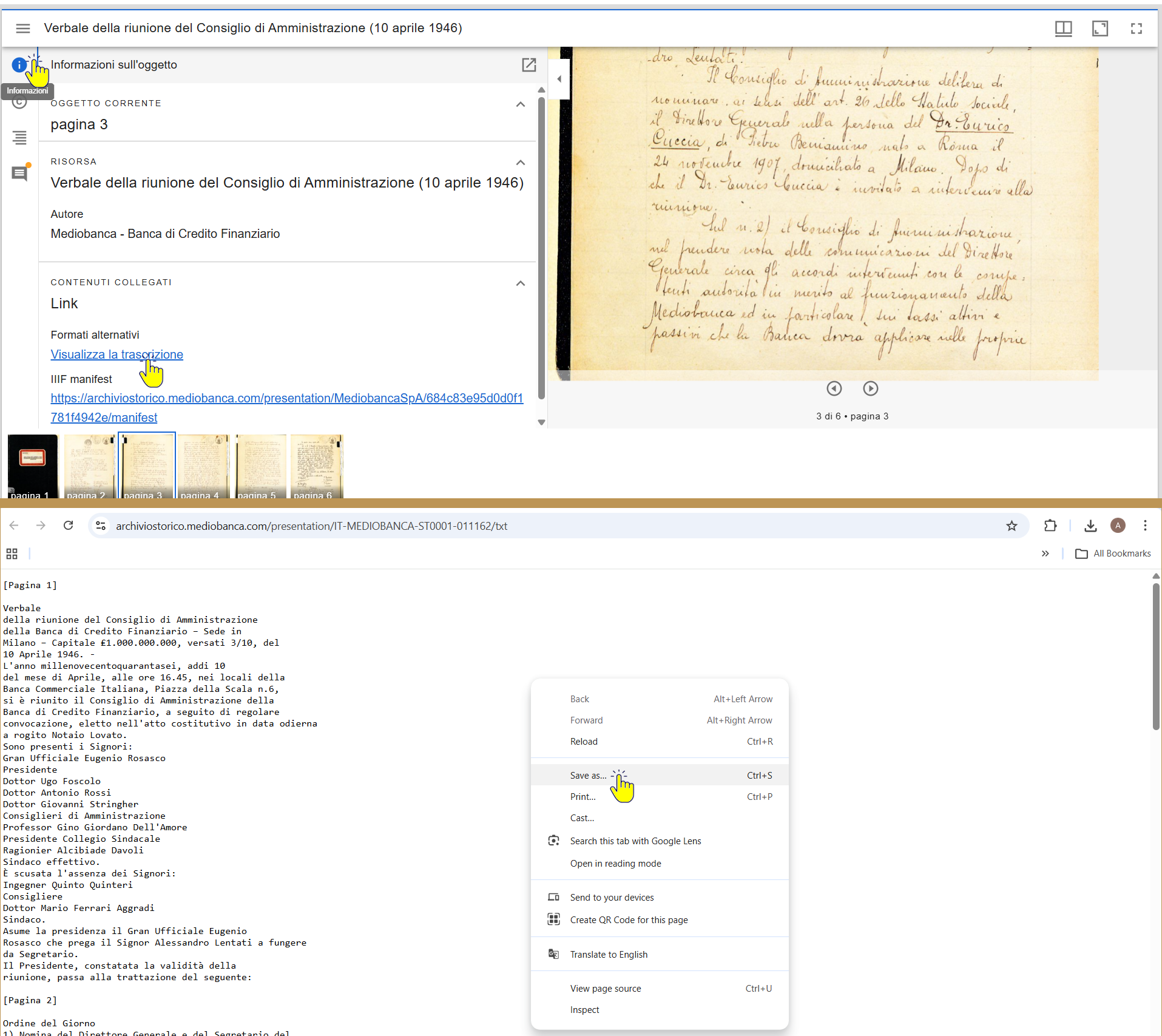1162x1036 pixels.
Task: Select Translate to English menu entry
Action: pos(609,954)
